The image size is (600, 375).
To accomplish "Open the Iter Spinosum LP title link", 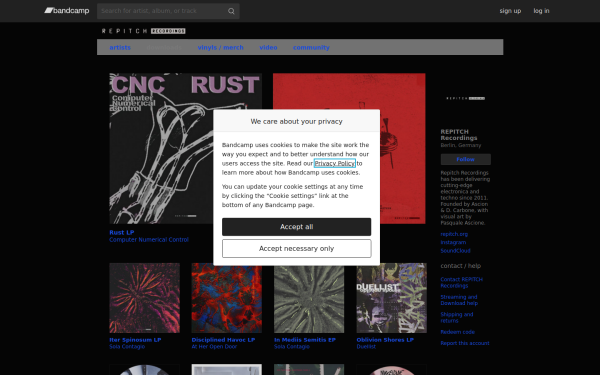I will click(x=135, y=340).
